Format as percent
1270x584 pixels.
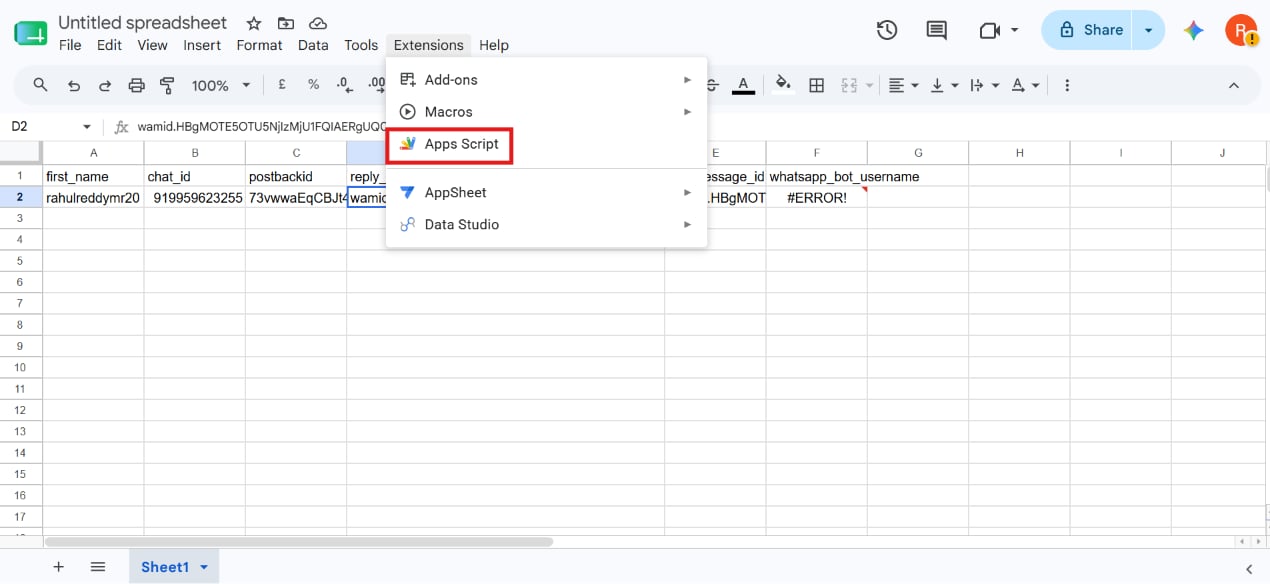click(x=313, y=85)
